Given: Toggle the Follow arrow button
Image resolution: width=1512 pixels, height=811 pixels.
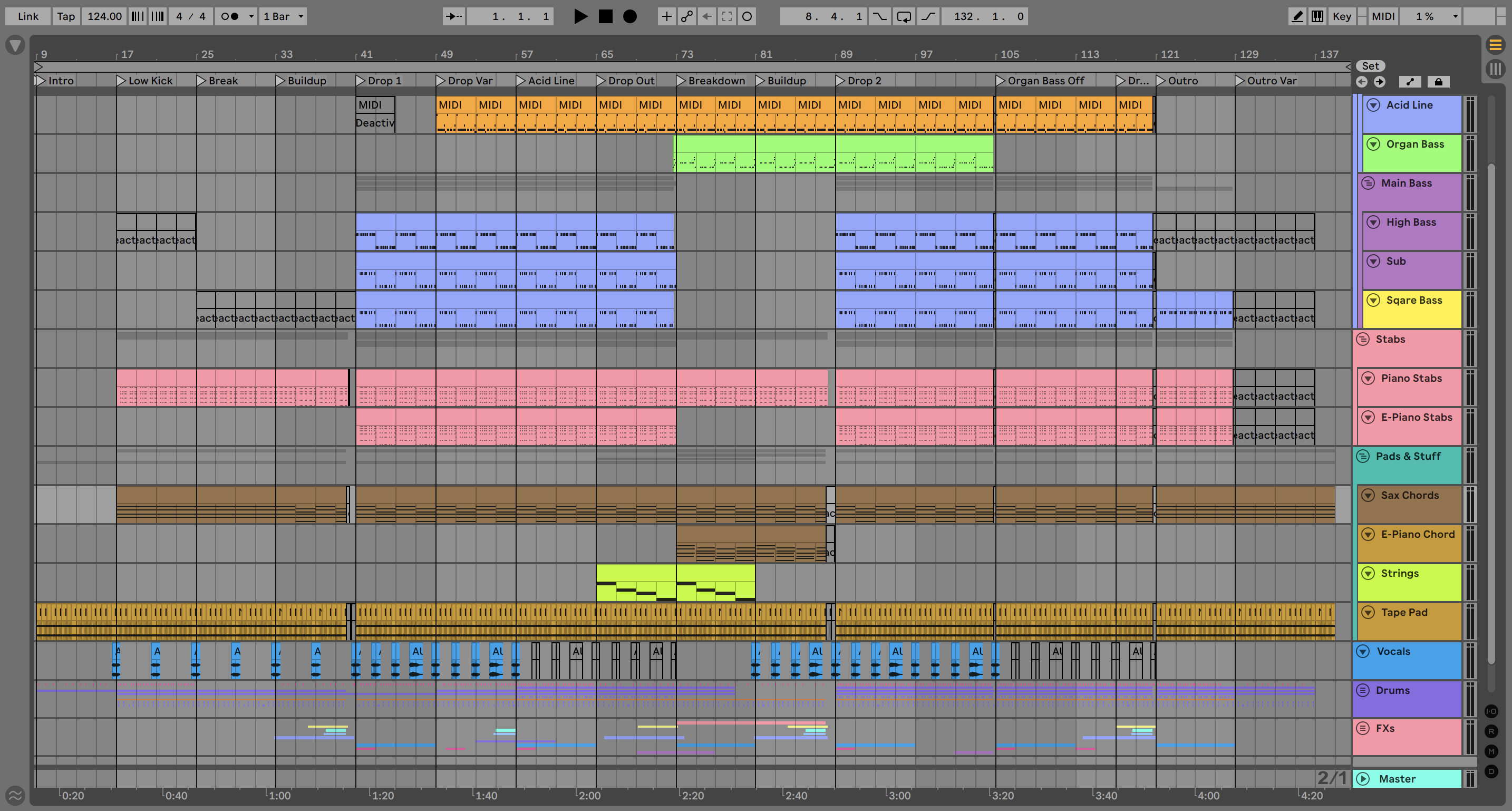Looking at the screenshot, I should pyautogui.click(x=454, y=16).
